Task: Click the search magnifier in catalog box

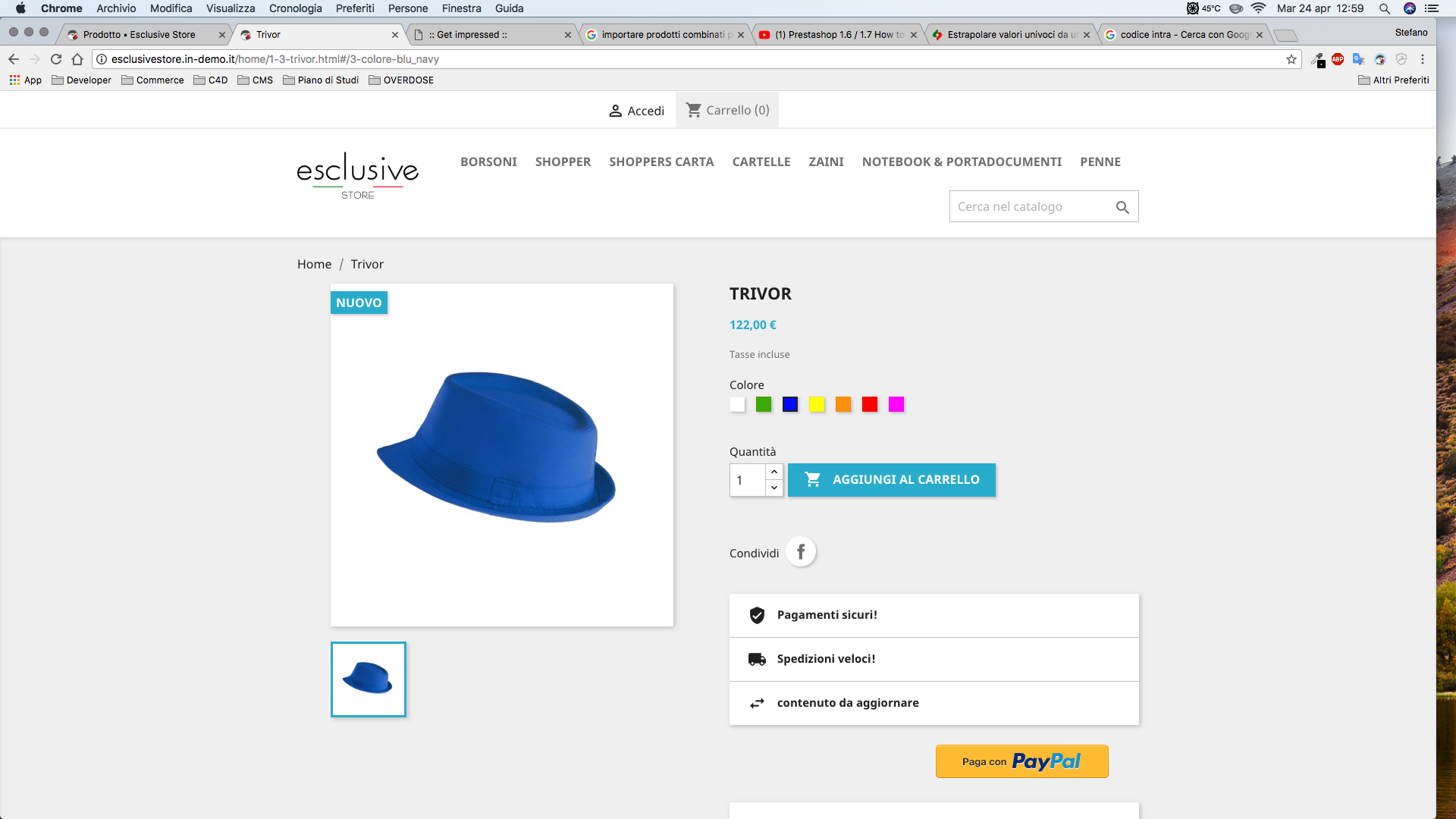Action: pos(1122,207)
